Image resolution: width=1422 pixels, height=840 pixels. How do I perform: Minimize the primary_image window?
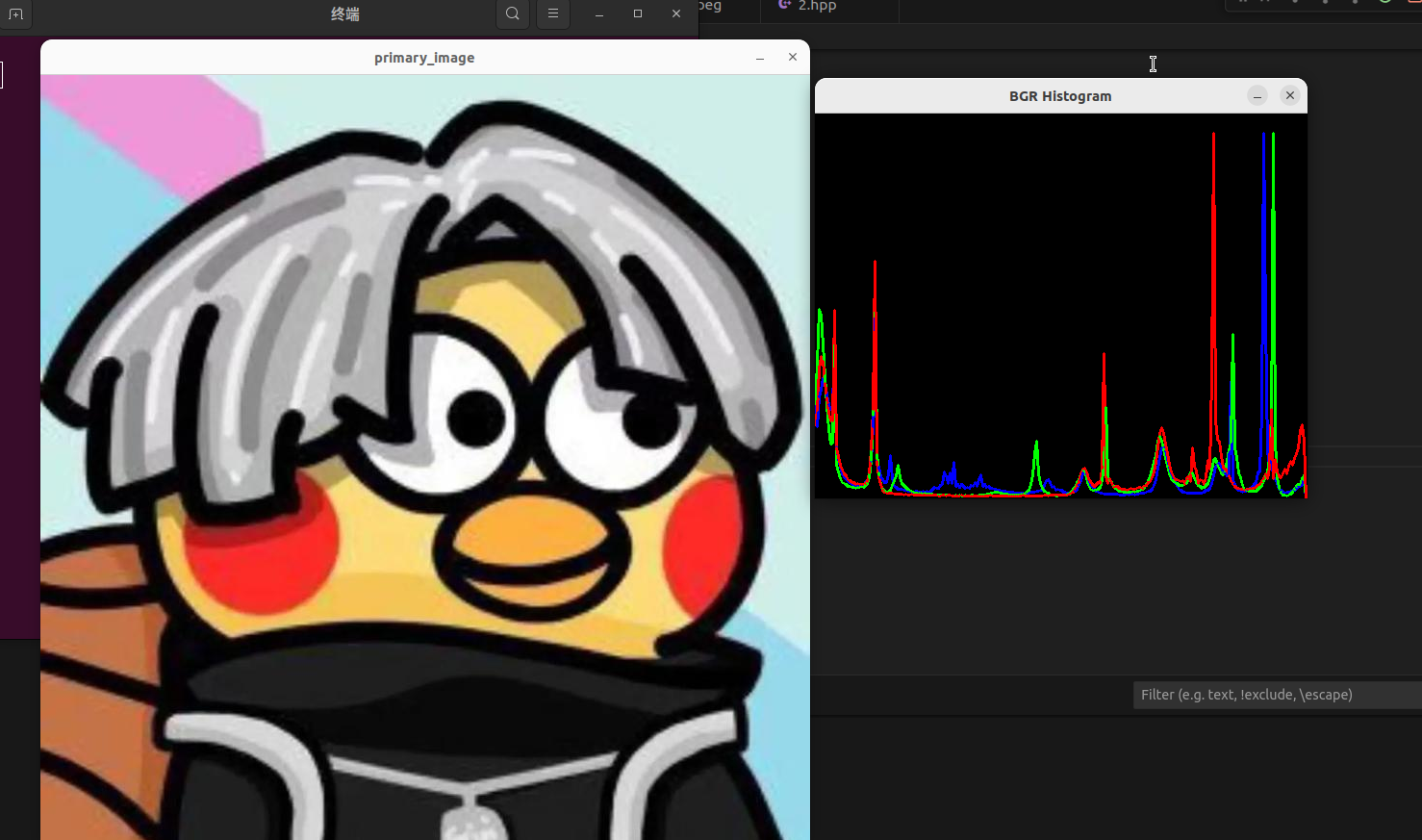(760, 58)
